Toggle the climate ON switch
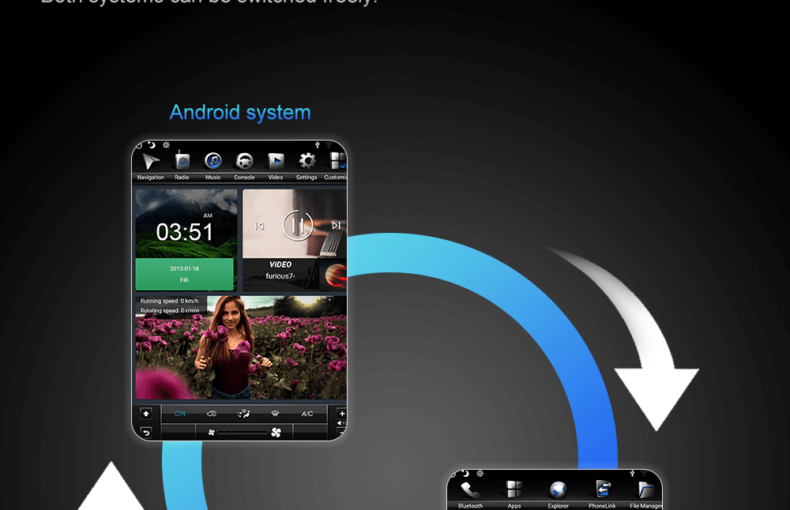 tap(180, 414)
